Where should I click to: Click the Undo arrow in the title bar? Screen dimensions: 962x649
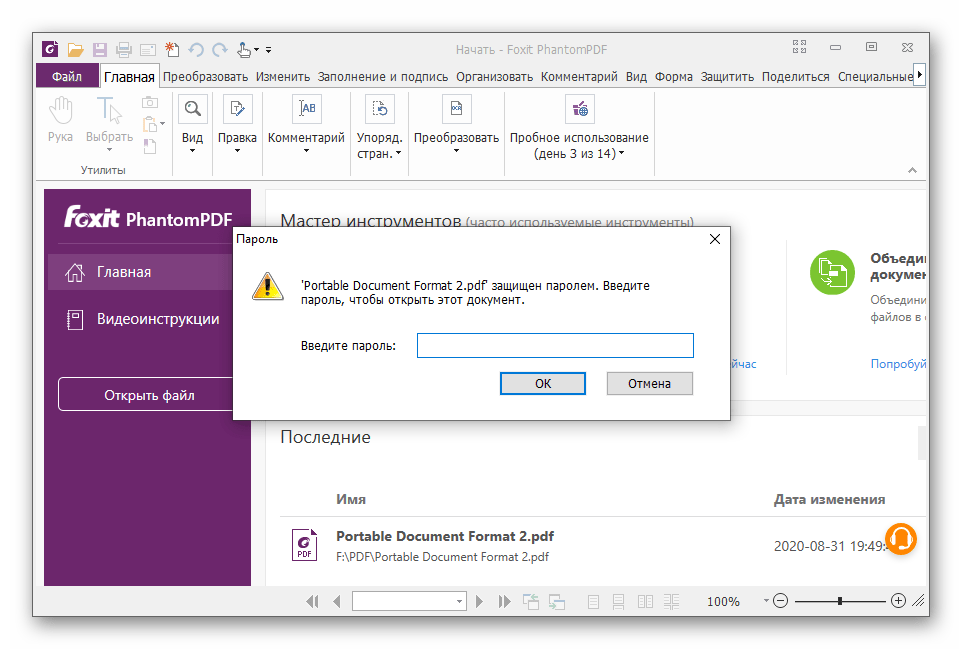(196, 49)
